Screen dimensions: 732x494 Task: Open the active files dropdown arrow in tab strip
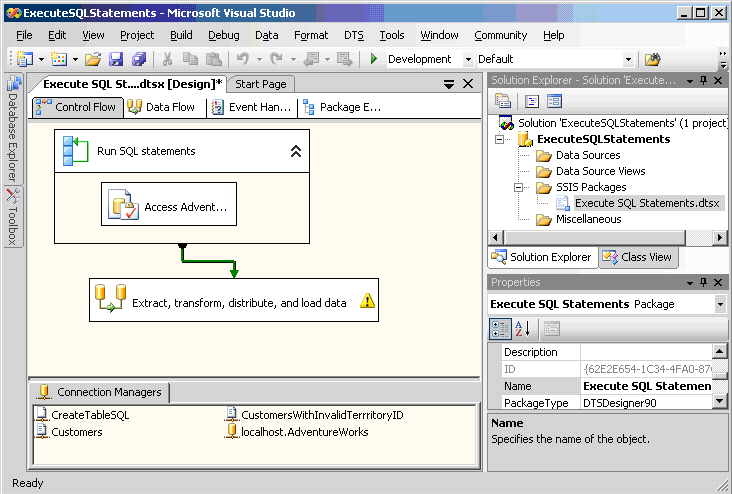coord(449,84)
